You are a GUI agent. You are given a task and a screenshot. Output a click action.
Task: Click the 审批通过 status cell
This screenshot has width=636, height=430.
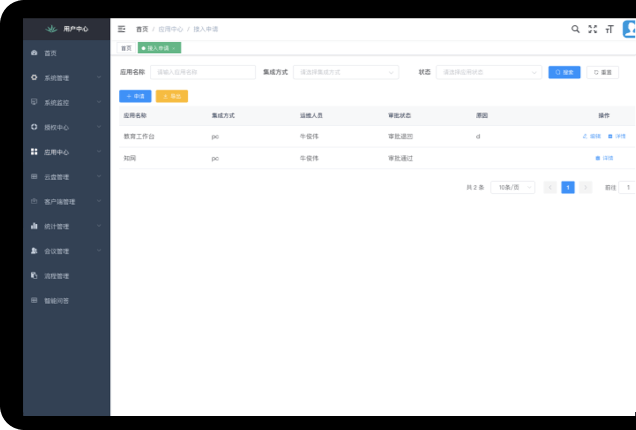tap(400, 158)
